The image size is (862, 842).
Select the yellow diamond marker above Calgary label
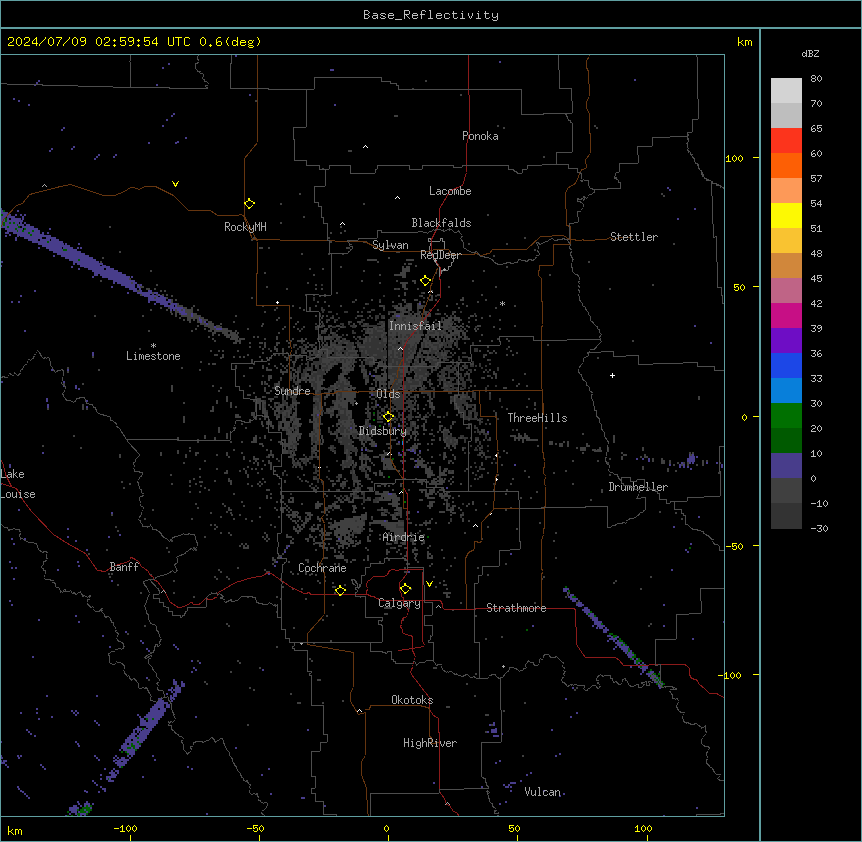[406, 589]
